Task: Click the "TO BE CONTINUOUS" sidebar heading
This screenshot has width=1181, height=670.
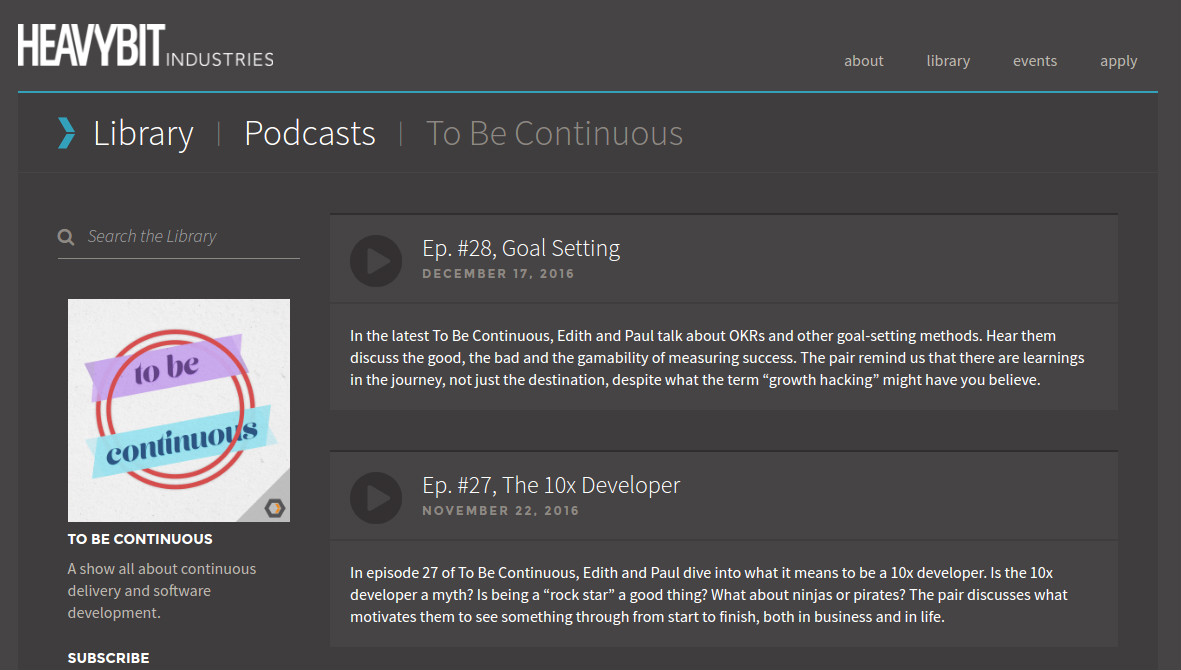Action: pyautogui.click(x=139, y=538)
